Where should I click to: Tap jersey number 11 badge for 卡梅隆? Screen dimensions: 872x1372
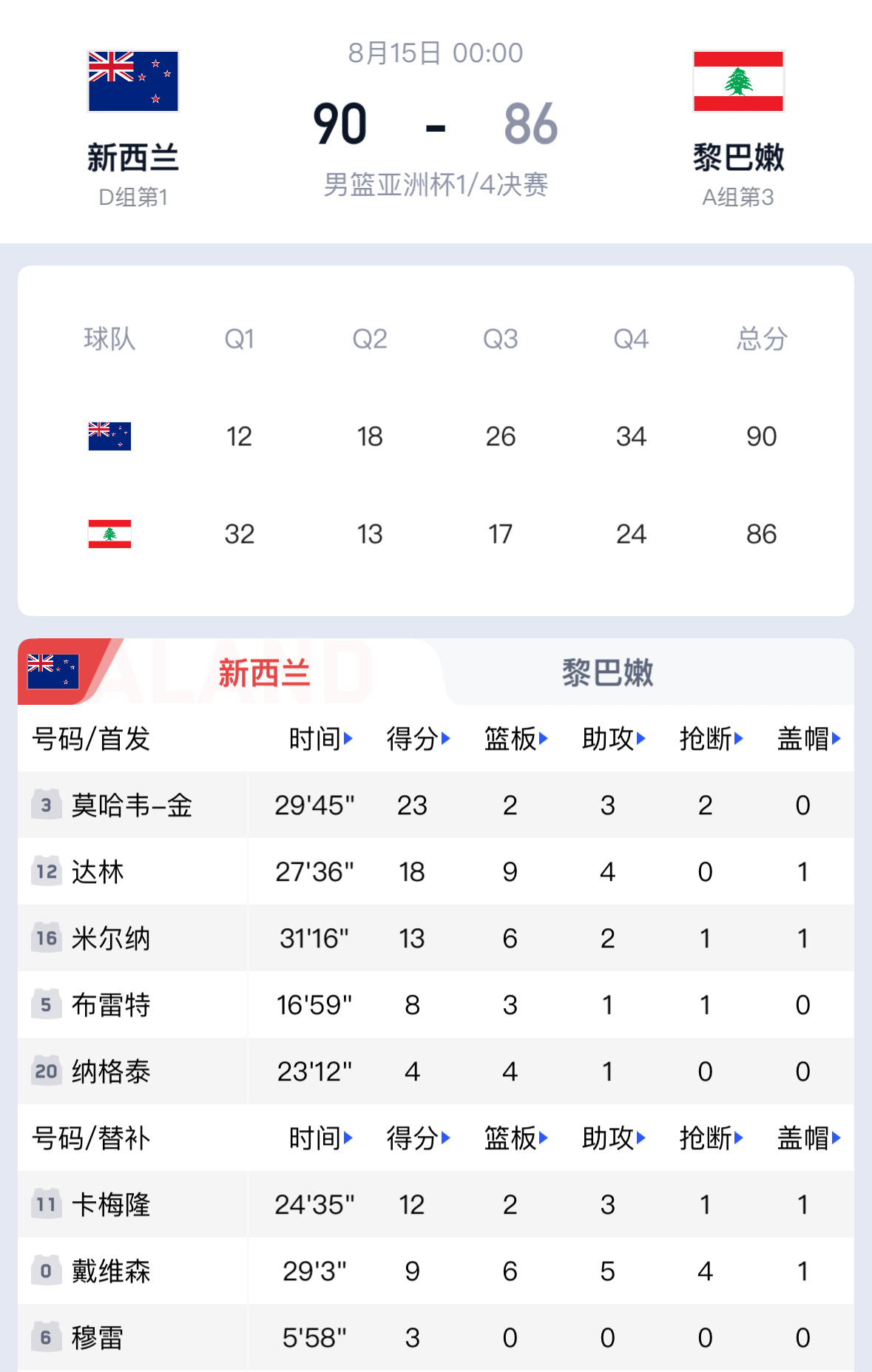point(46,1204)
